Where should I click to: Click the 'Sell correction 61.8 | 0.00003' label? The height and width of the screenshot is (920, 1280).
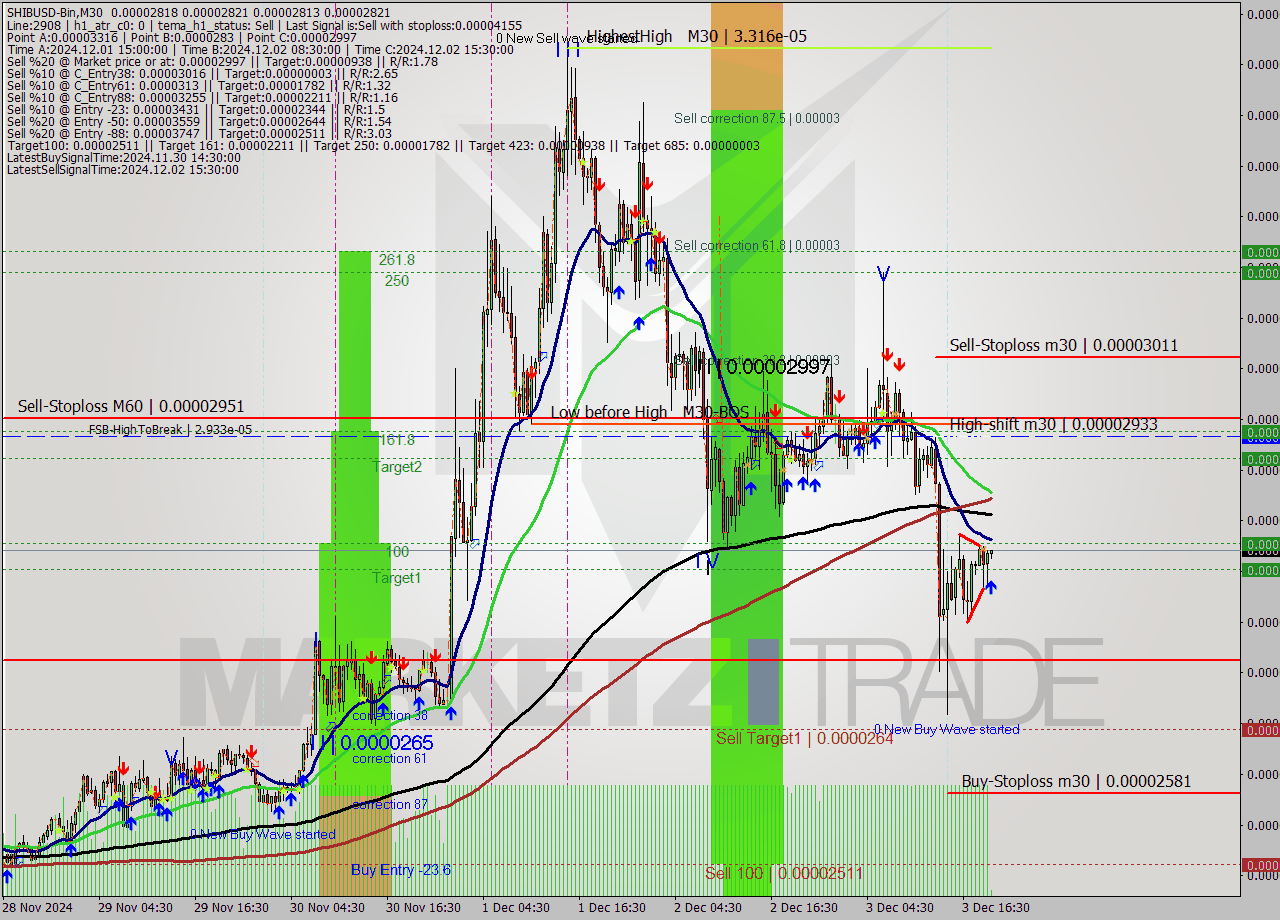pyautogui.click(x=757, y=245)
